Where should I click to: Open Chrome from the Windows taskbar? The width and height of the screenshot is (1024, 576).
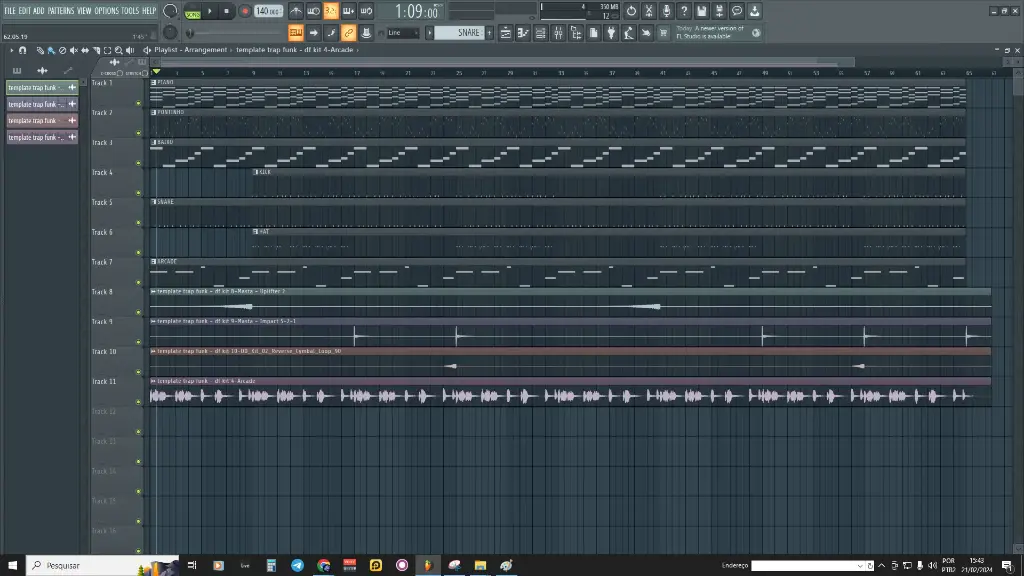click(x=323, y=566)
